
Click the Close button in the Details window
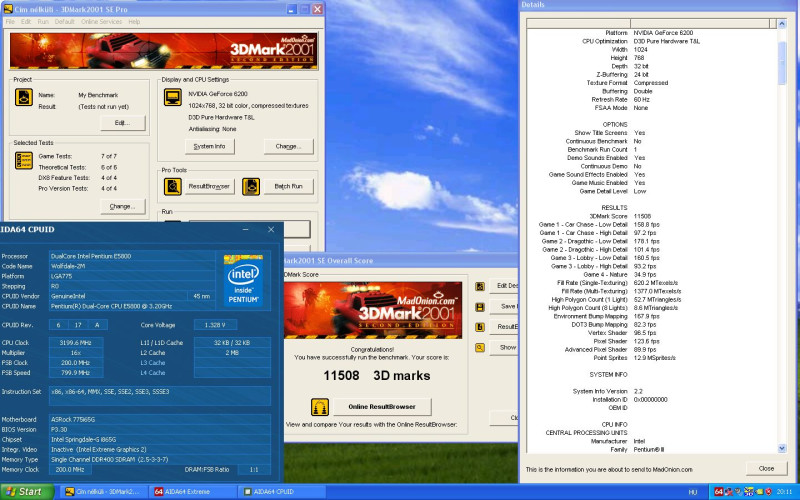click(x=766, y=468)
